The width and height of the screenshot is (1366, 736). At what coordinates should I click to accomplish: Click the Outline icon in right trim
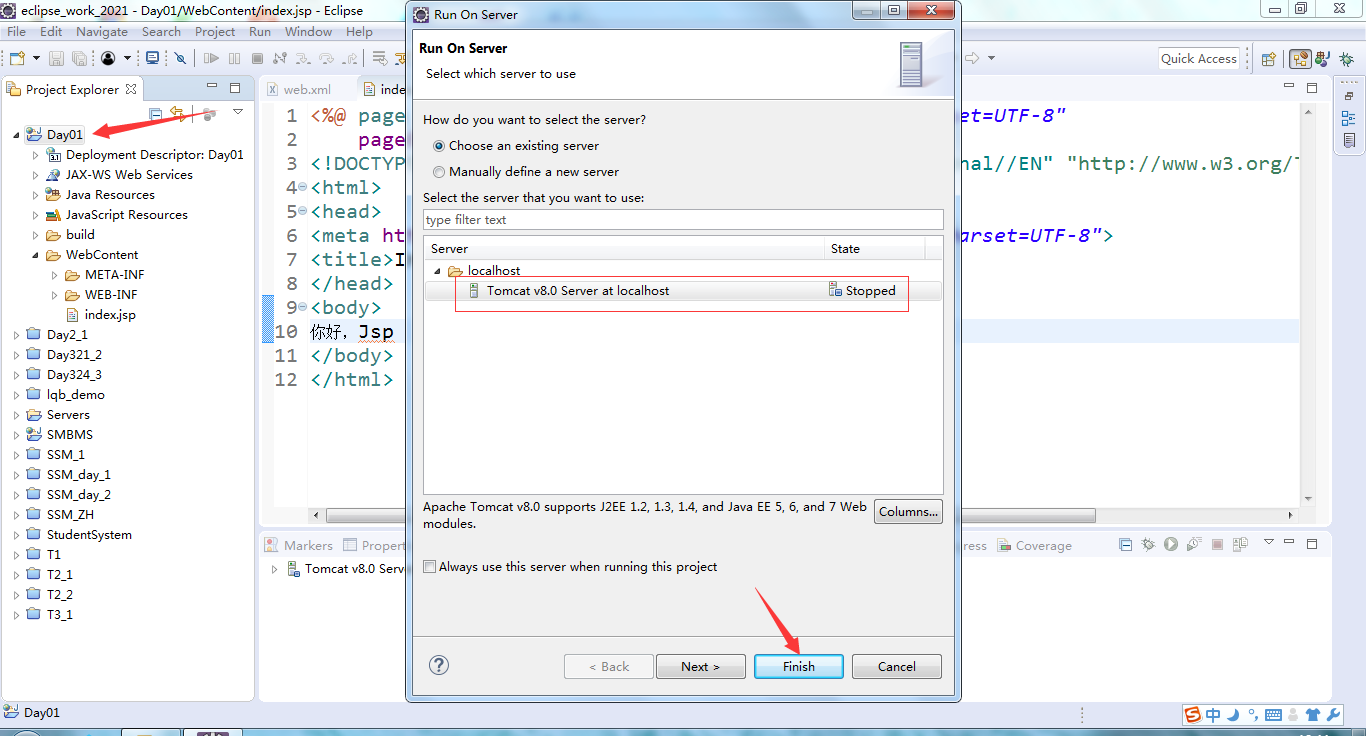pos(1349,118)
